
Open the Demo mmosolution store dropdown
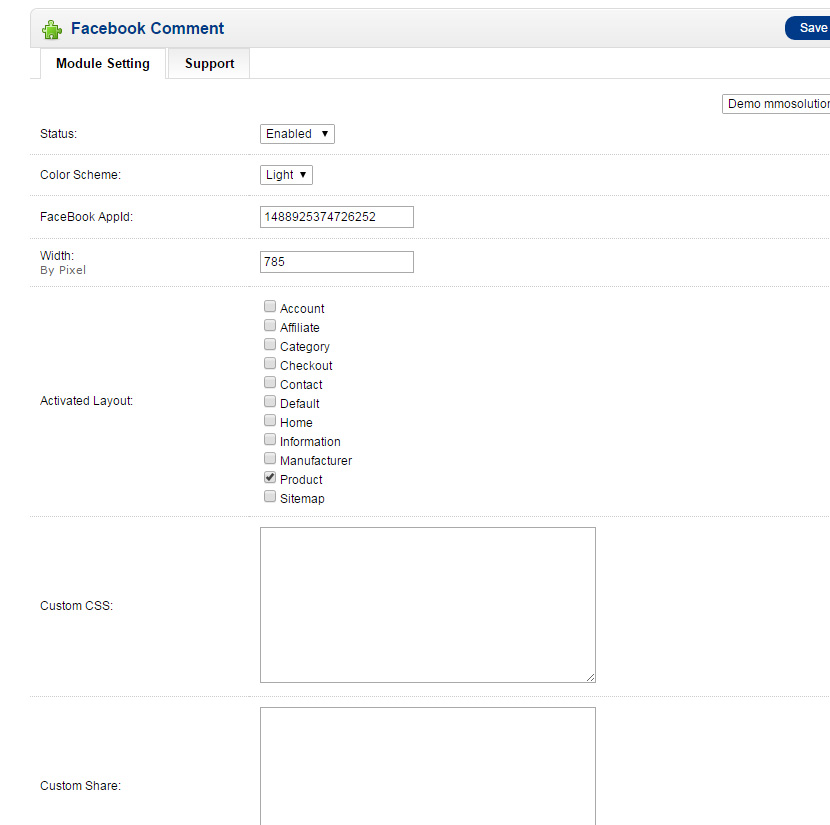coord(776,104)
